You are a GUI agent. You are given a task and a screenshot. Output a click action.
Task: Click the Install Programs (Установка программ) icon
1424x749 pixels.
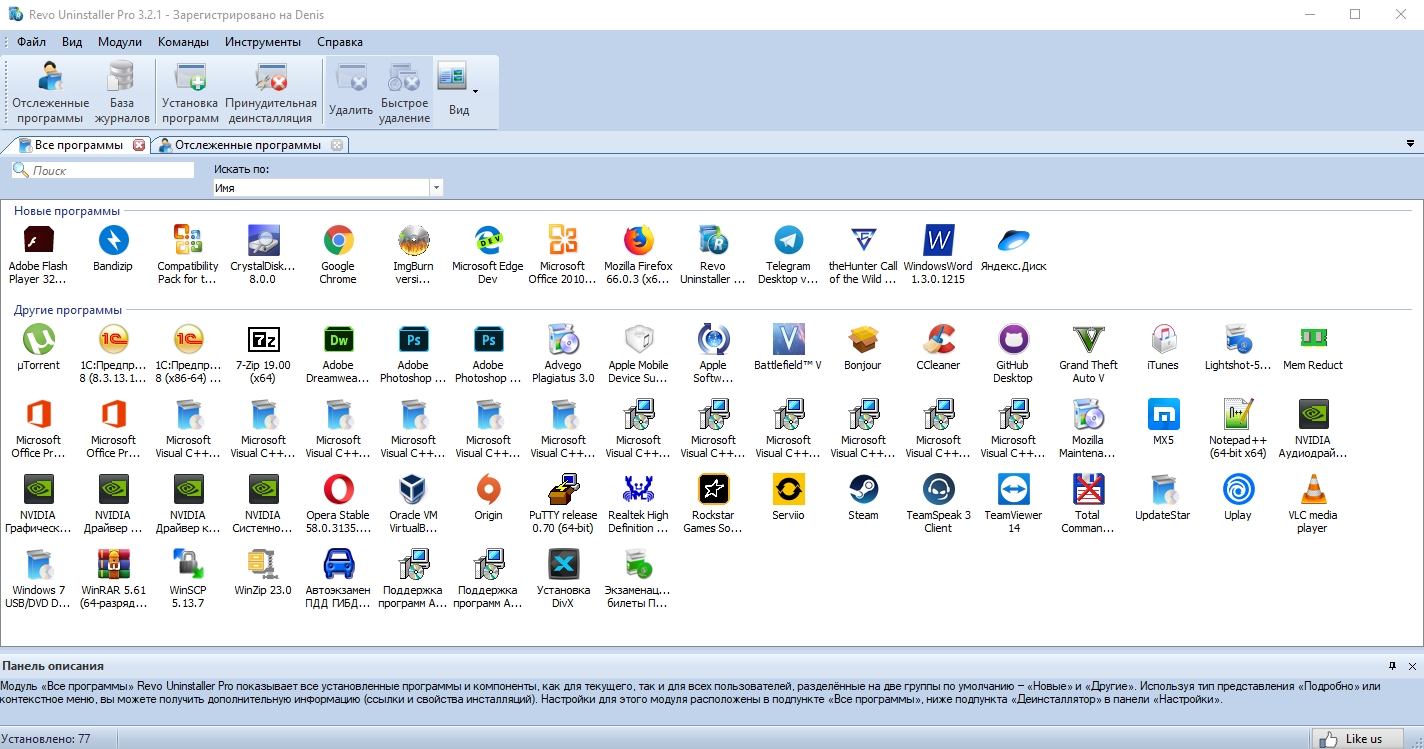190,92
